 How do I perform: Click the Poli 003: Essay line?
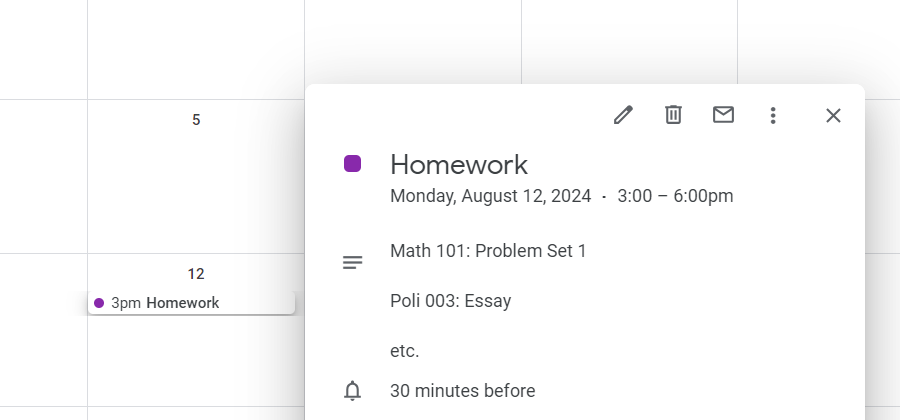pos(450,301)
